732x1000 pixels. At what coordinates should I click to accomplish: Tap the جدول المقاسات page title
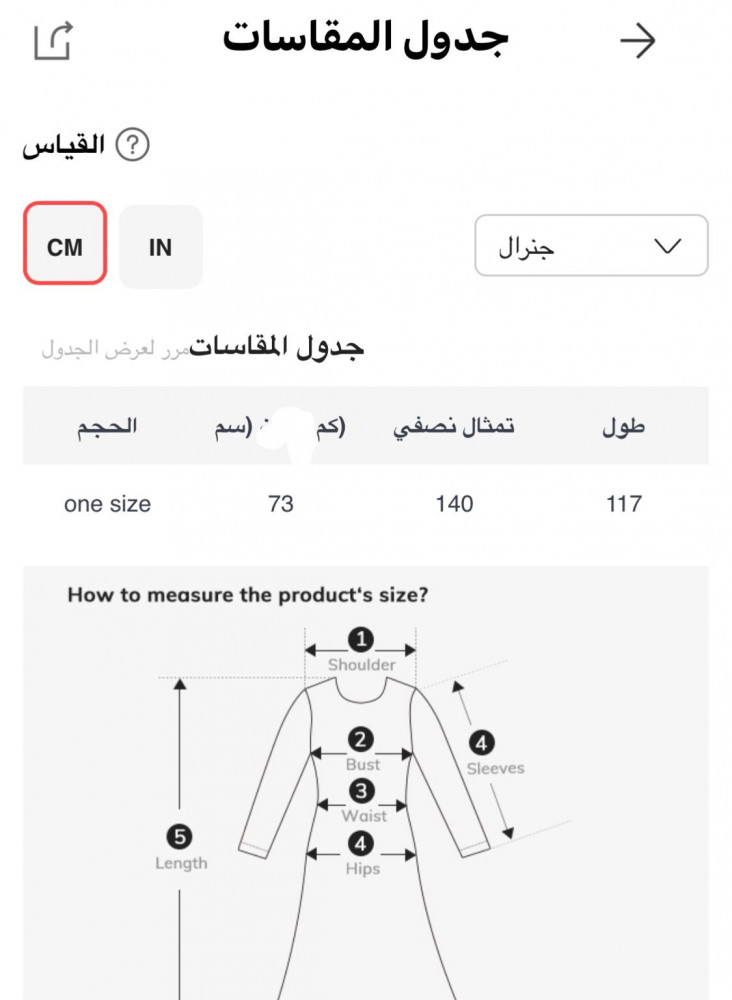[x=365, y=39]
